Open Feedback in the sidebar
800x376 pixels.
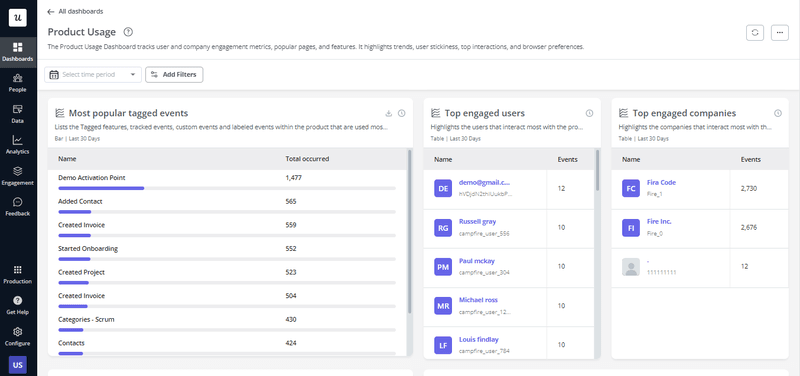18,207
